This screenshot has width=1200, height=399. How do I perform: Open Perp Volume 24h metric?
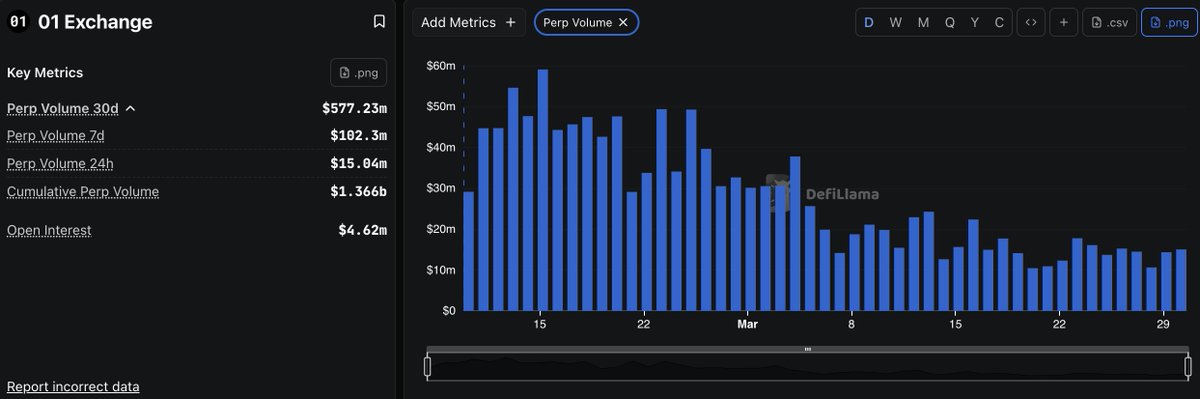[x=59, y=163]
